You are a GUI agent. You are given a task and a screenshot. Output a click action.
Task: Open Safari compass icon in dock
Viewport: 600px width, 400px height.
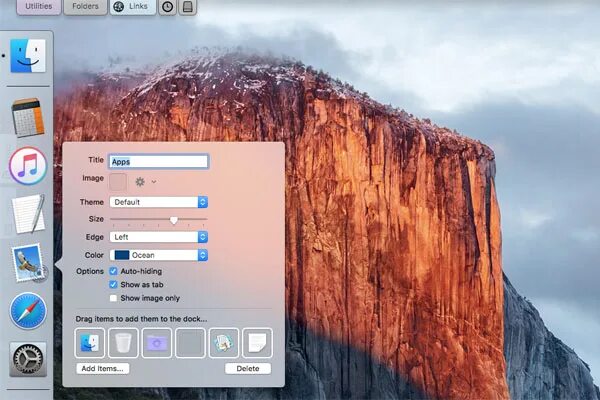[x=28, y=311]
